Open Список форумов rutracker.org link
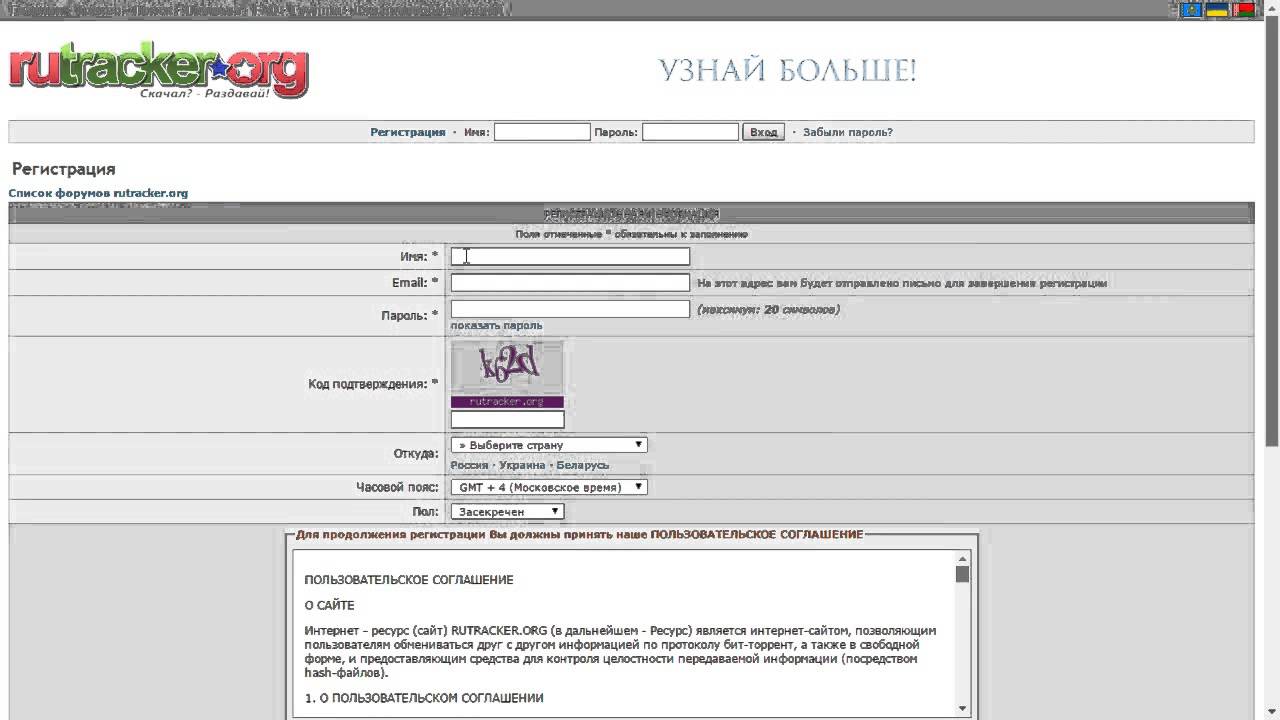This screenshot has height=720, width=1280. 98,193
